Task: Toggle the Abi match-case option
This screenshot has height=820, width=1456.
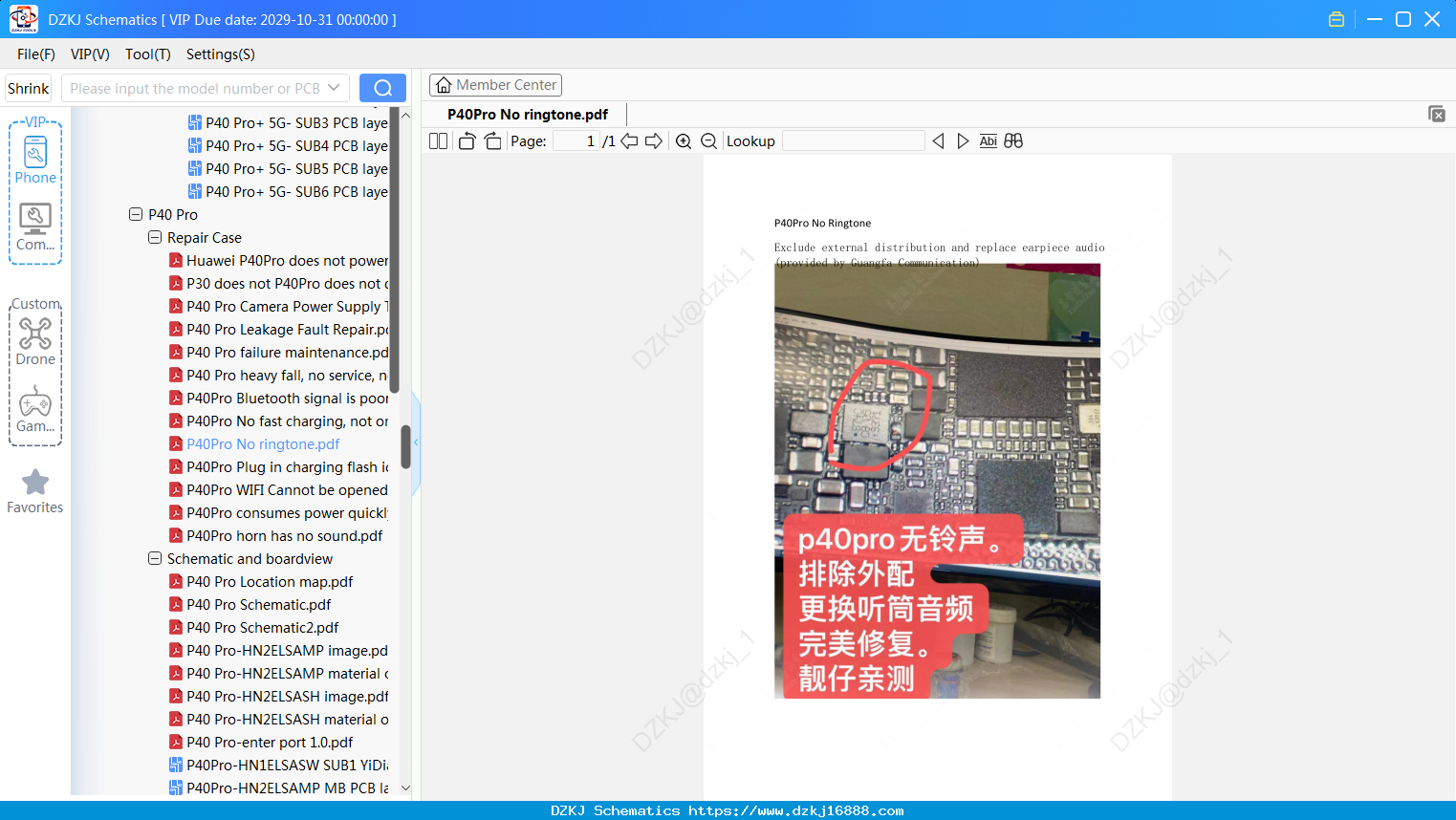Action: pyautogui.click(x=989, y=141)
